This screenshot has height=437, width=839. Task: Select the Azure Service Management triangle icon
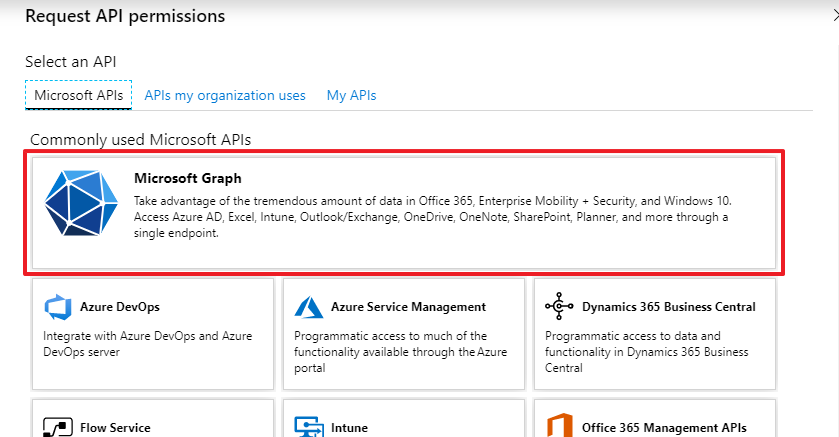pyautogui.click(x=310, y=307)
